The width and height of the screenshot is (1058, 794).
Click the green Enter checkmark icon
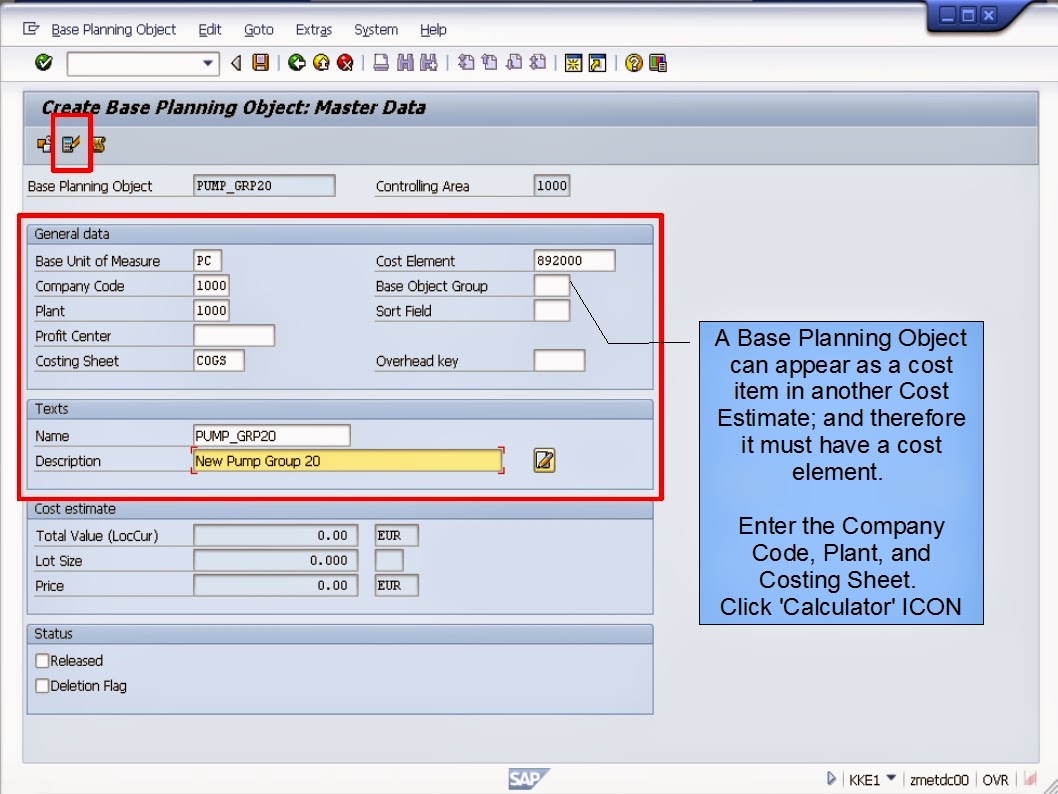coord(42,62)
